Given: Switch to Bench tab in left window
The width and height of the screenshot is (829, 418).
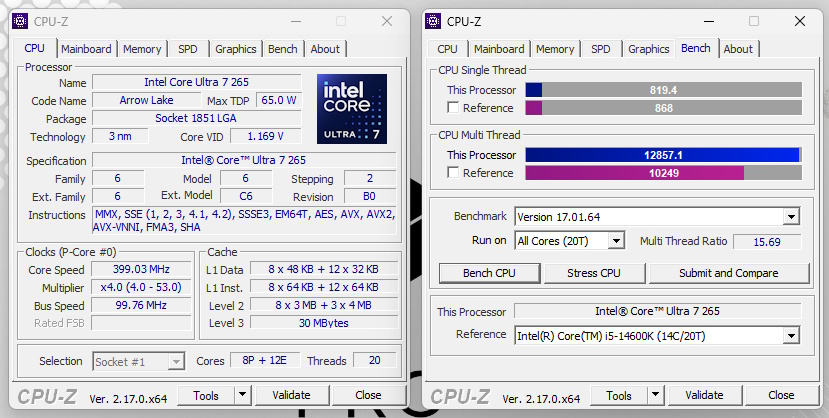Looking at the screenshot, I should pos(283,49).
